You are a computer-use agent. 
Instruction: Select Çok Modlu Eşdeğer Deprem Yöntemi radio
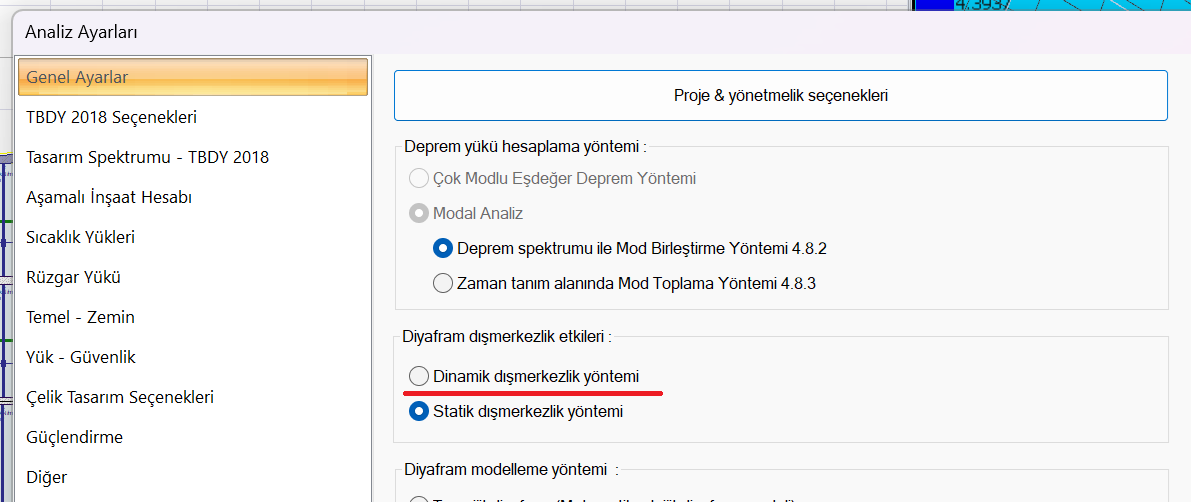tap(419, 179)
